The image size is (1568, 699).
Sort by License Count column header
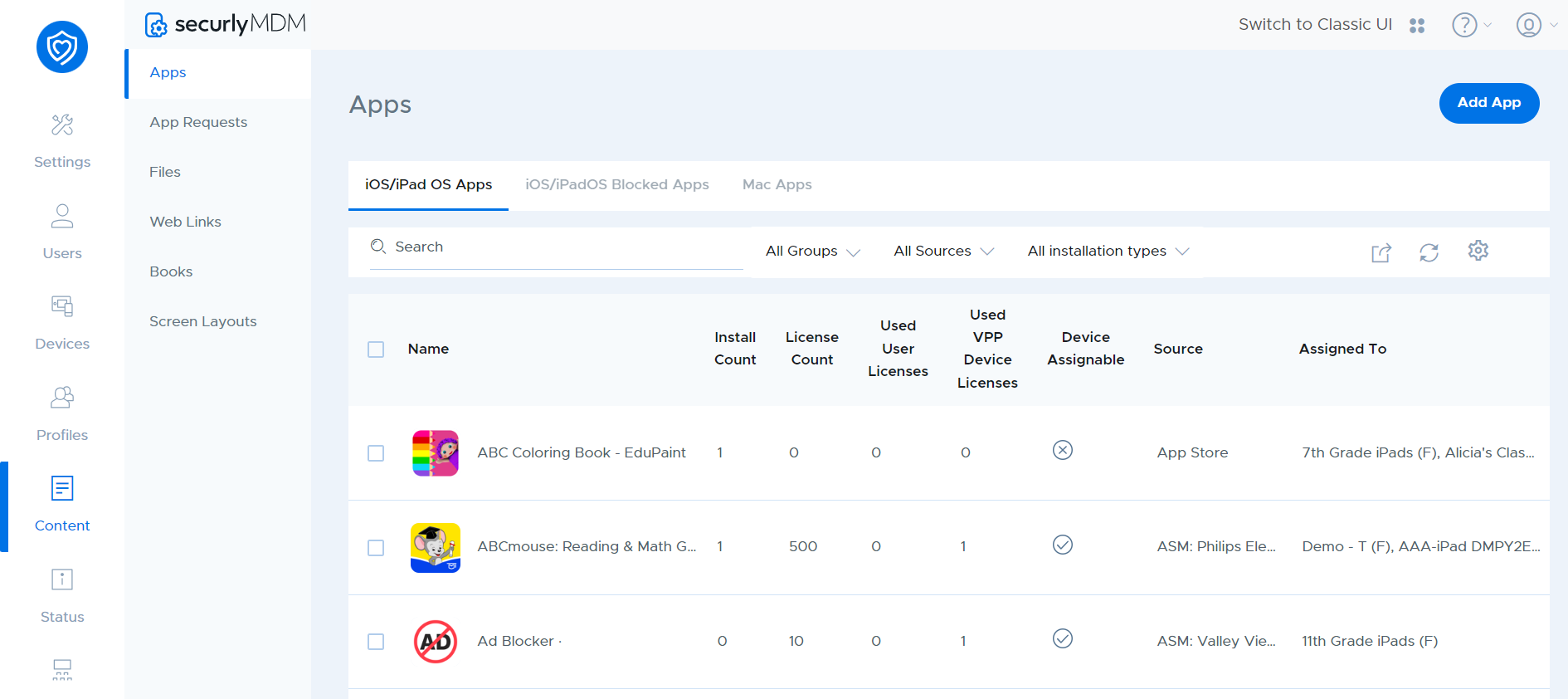pyautogui.click(x=812, y=349)
